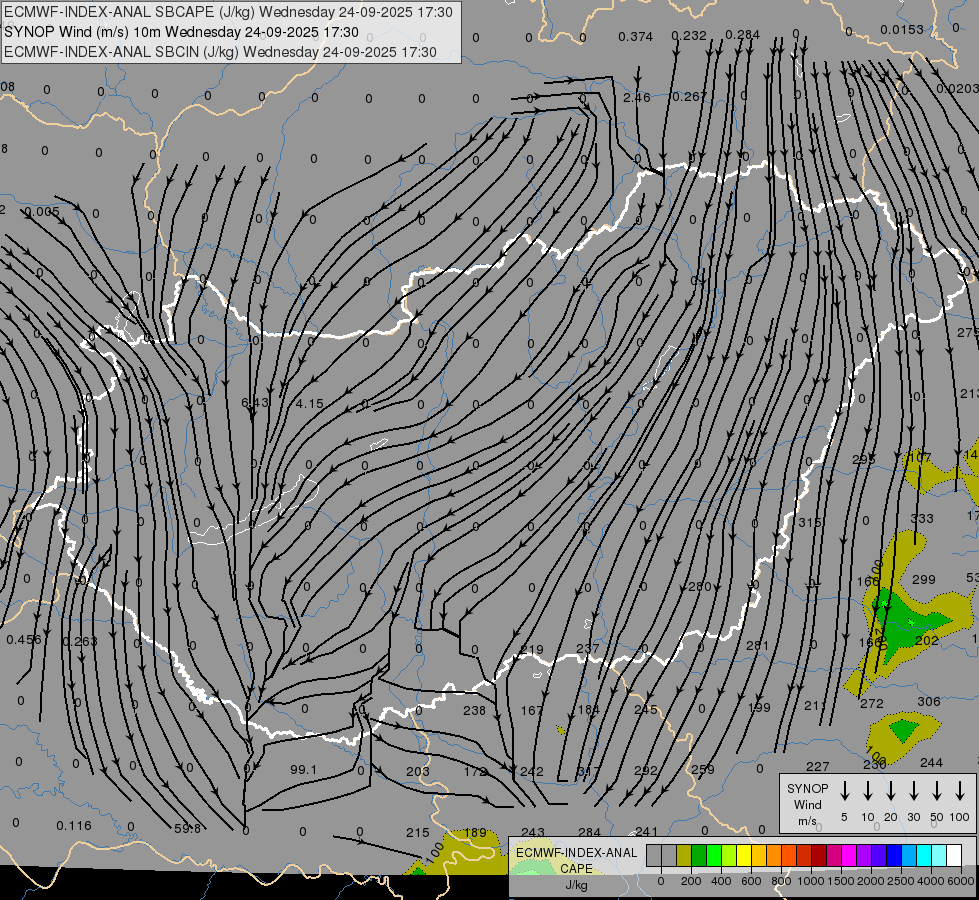Image resolution: width=979 pixels, height=900 pixels.
Task: Click the '333' CAPE map value
Action: [922, 518]
